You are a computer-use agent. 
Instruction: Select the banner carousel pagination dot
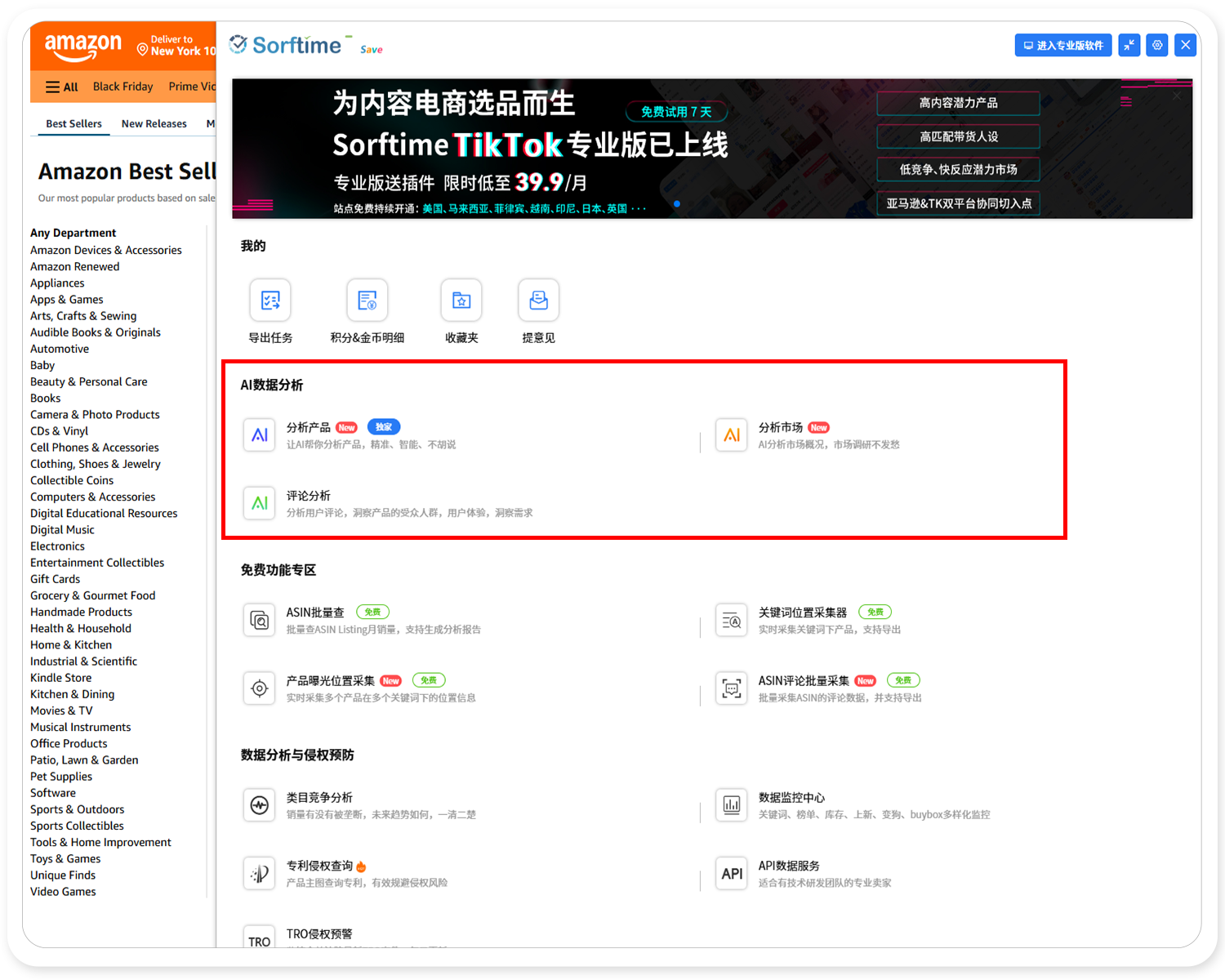coord(677,204)
